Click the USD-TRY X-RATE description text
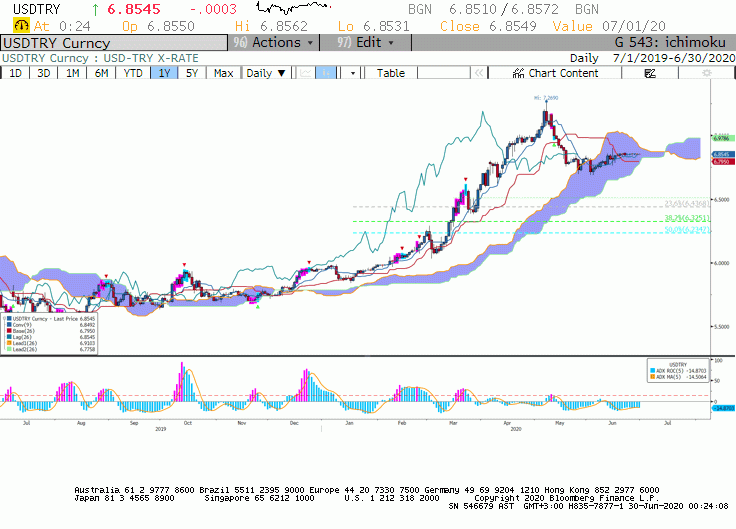The image size is (736, 529). click(151, 58)
